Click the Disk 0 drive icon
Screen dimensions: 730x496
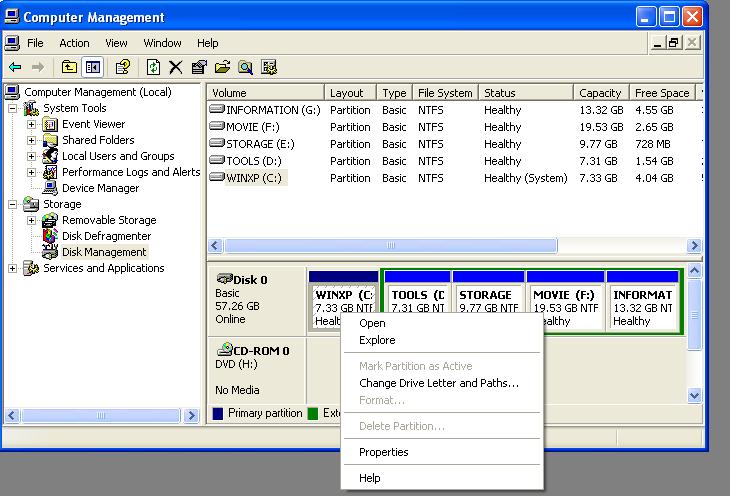(x=223, y=280)
